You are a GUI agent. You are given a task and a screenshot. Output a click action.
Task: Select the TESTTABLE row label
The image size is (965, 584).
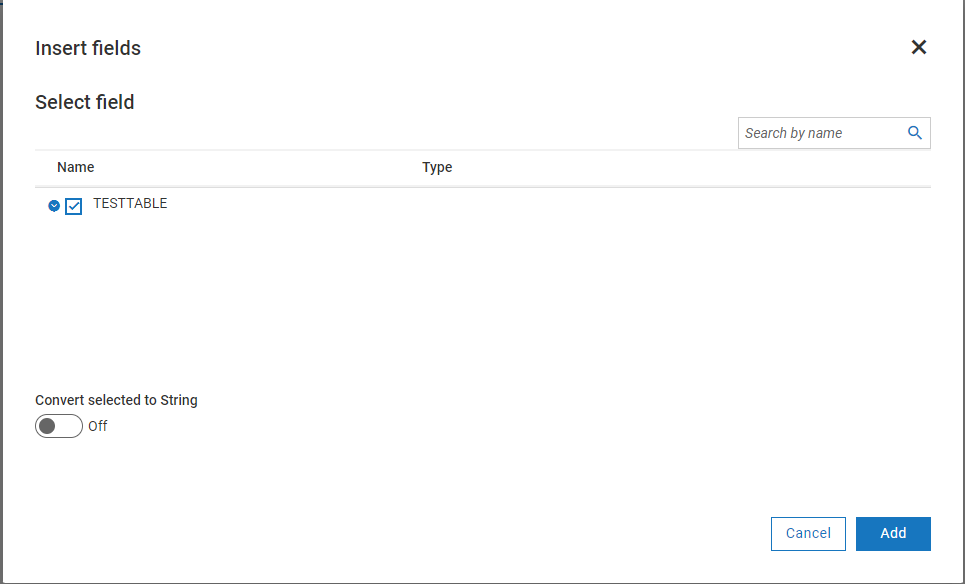(x=130, y=203)
